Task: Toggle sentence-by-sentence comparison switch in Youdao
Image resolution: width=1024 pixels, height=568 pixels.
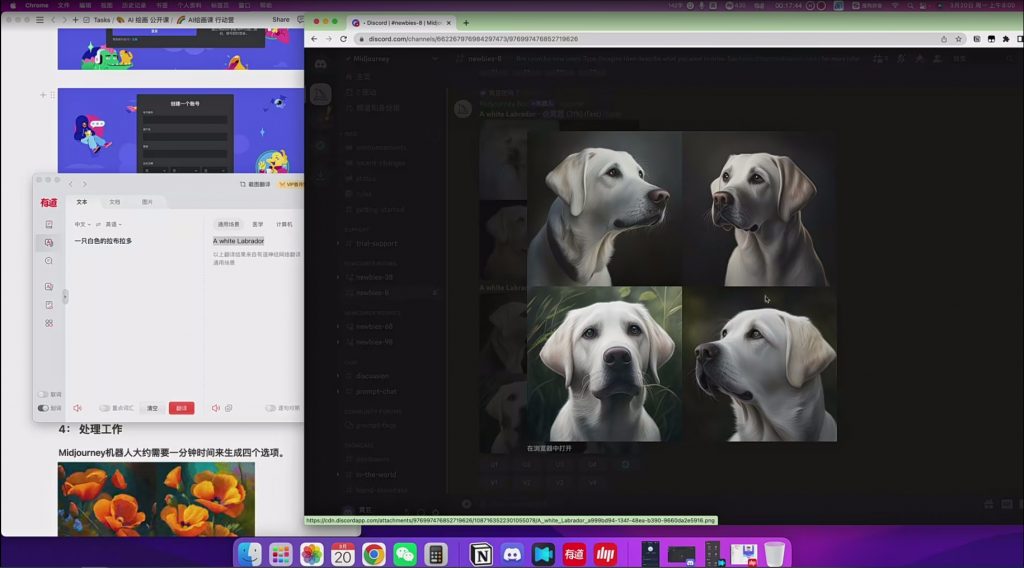Action: (270, 408)
